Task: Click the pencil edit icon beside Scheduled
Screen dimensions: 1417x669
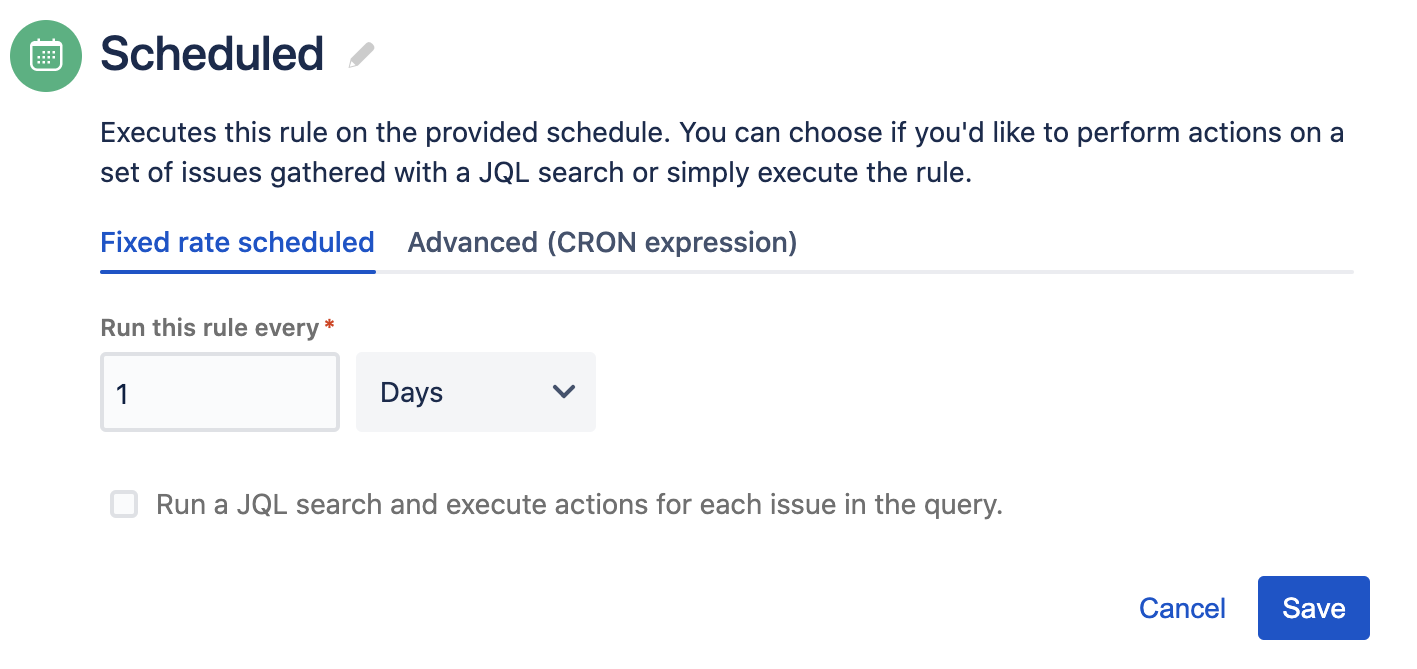Action: pyautogui.click(x=361, y=55)
